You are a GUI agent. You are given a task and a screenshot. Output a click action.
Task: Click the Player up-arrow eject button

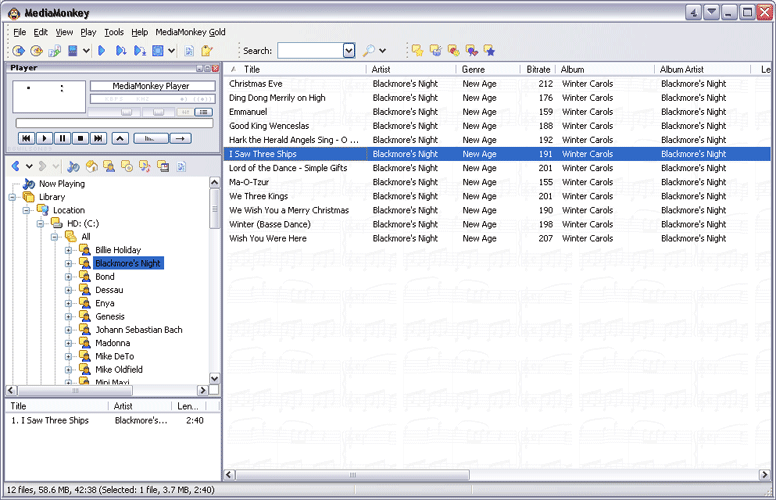(120, 139)
